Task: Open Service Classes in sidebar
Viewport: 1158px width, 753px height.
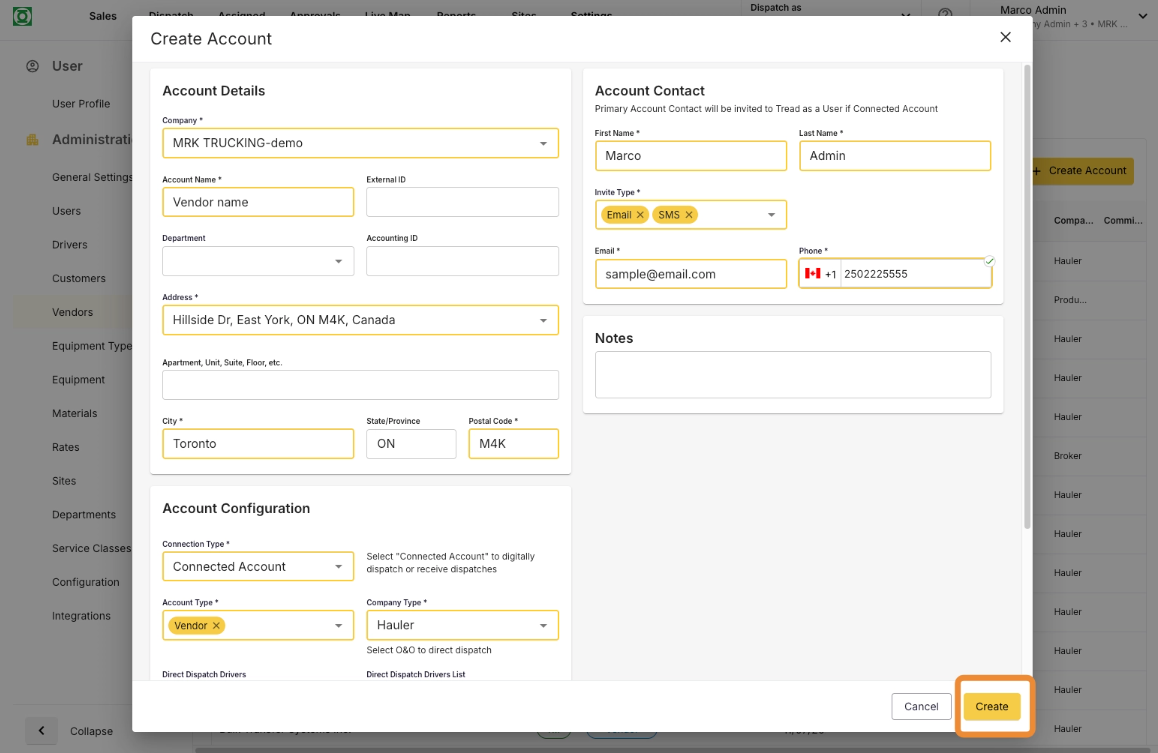Action: [x=92, y=549]
